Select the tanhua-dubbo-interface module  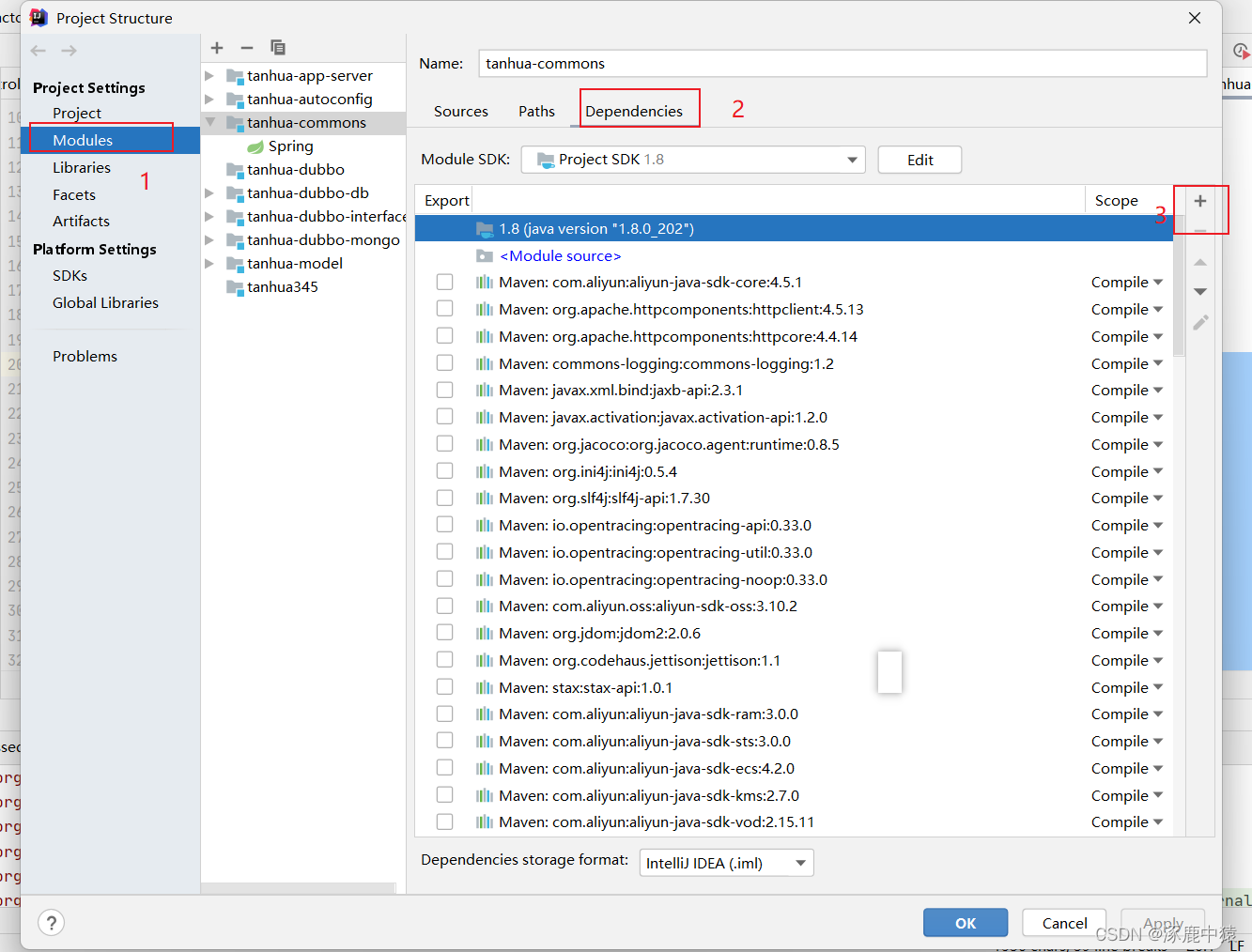coord(303,217)
